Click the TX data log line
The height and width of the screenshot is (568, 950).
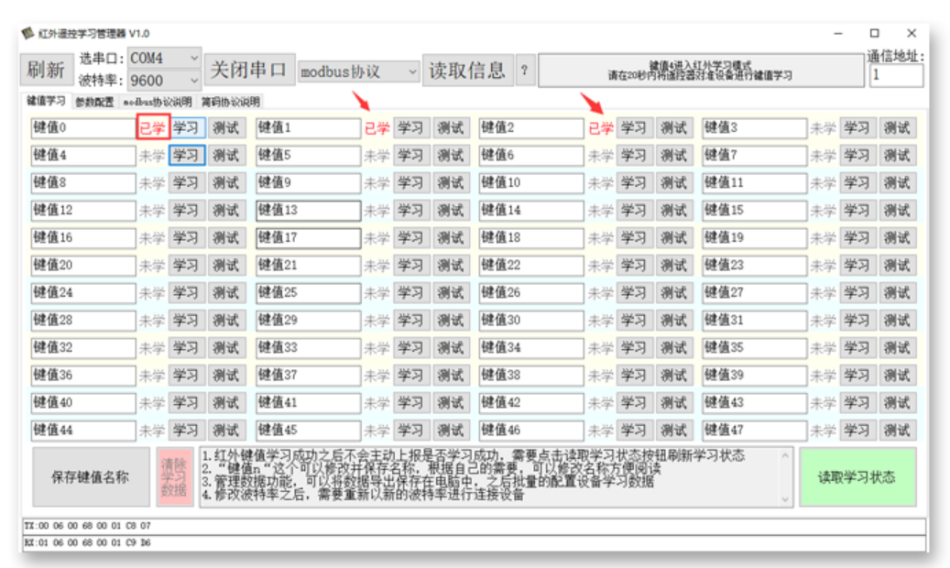pyautogui.click(x=474, y=526)
